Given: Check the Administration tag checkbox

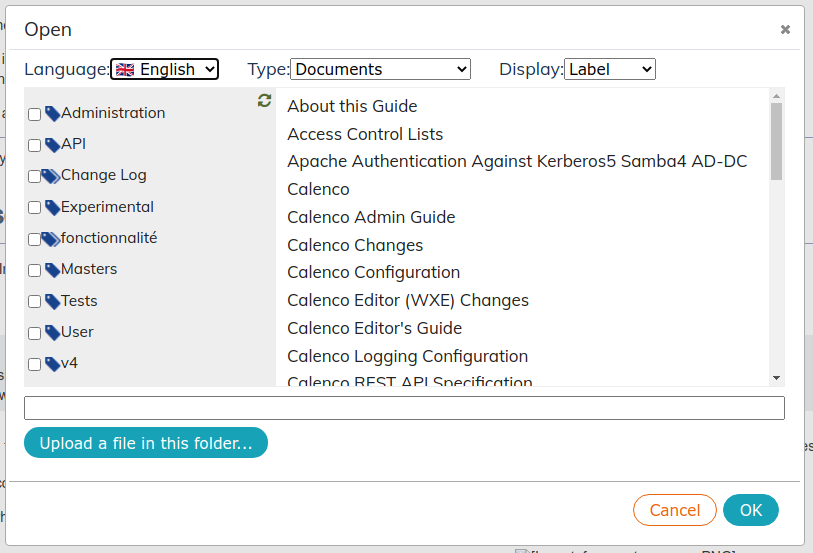Looking at the screenshot, I should 34,114.
